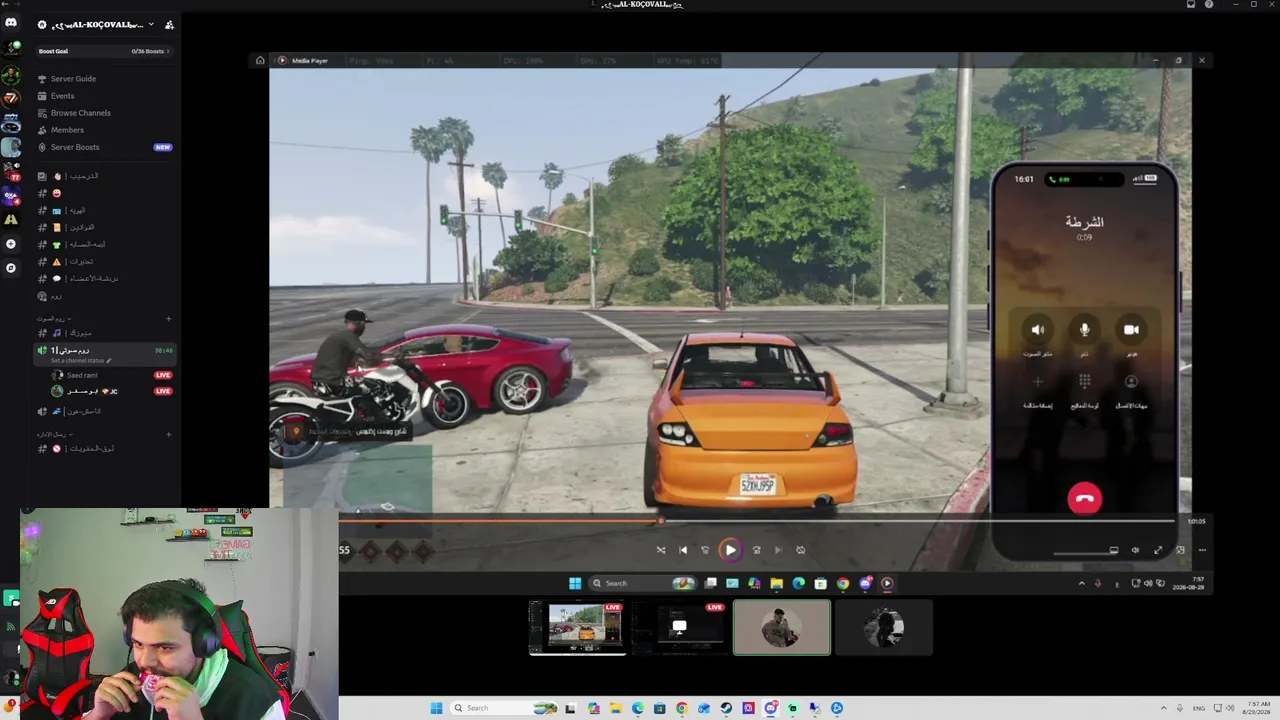Open File Explorer from bottom taskbar
The width and height of the screenshot is (1280, 720).
point(616,708)
